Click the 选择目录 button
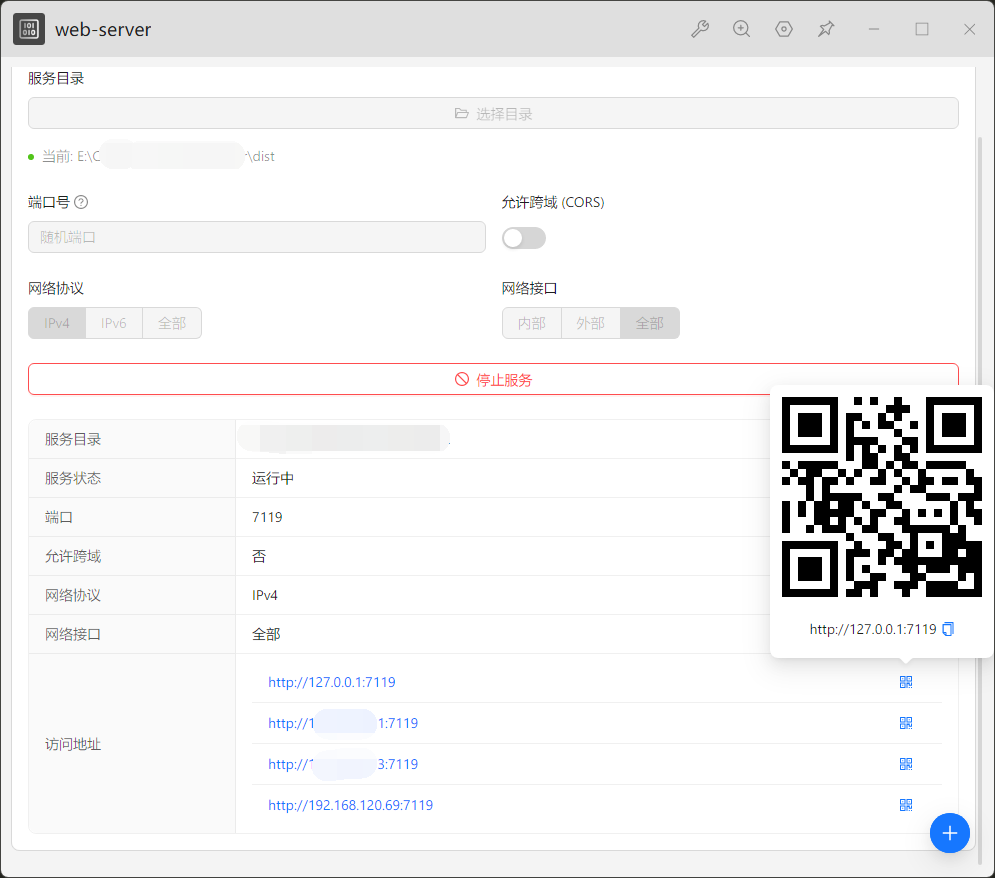This screenshot has height=878, width=995. tap(493, 114)
